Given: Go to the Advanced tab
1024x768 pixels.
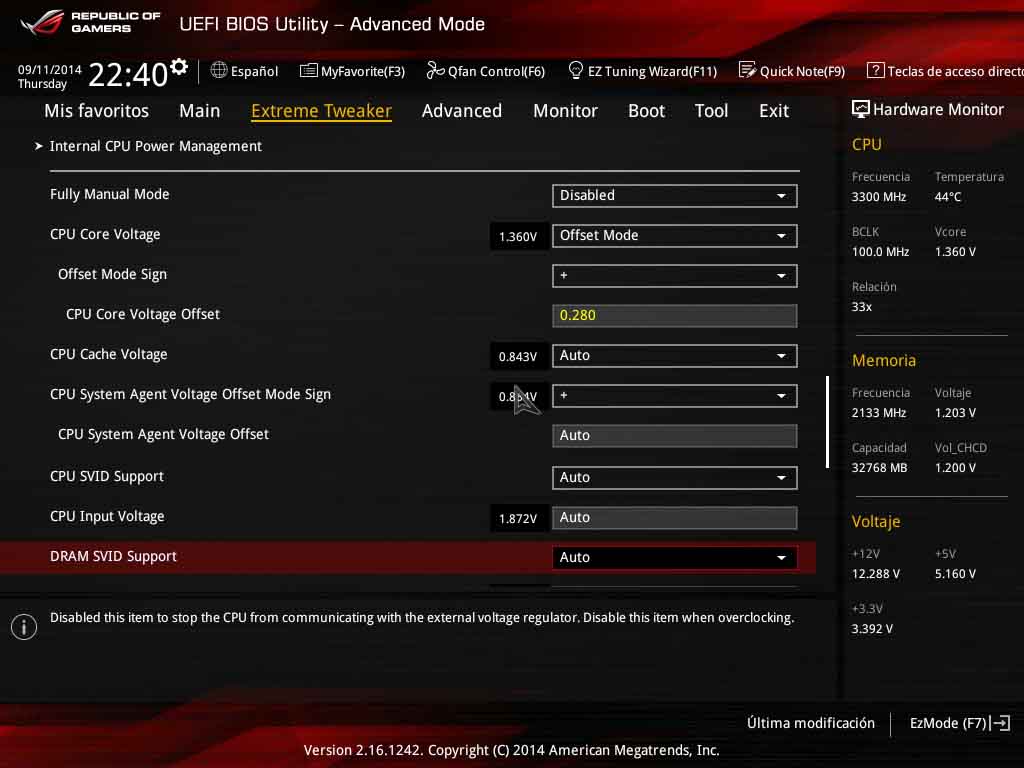Looking at the screenshot, I should click(462, 110).
